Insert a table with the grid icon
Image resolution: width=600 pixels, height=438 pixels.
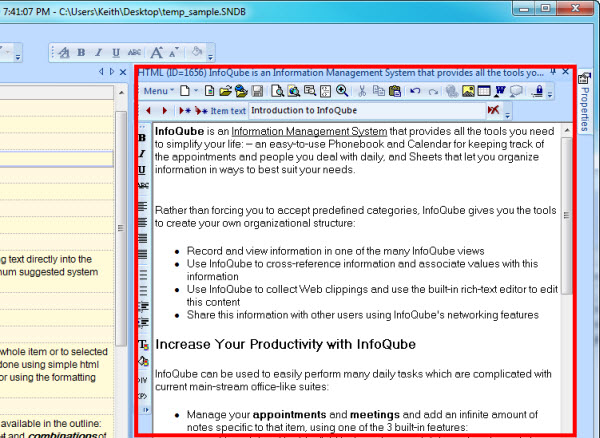(x=484, y=91)
